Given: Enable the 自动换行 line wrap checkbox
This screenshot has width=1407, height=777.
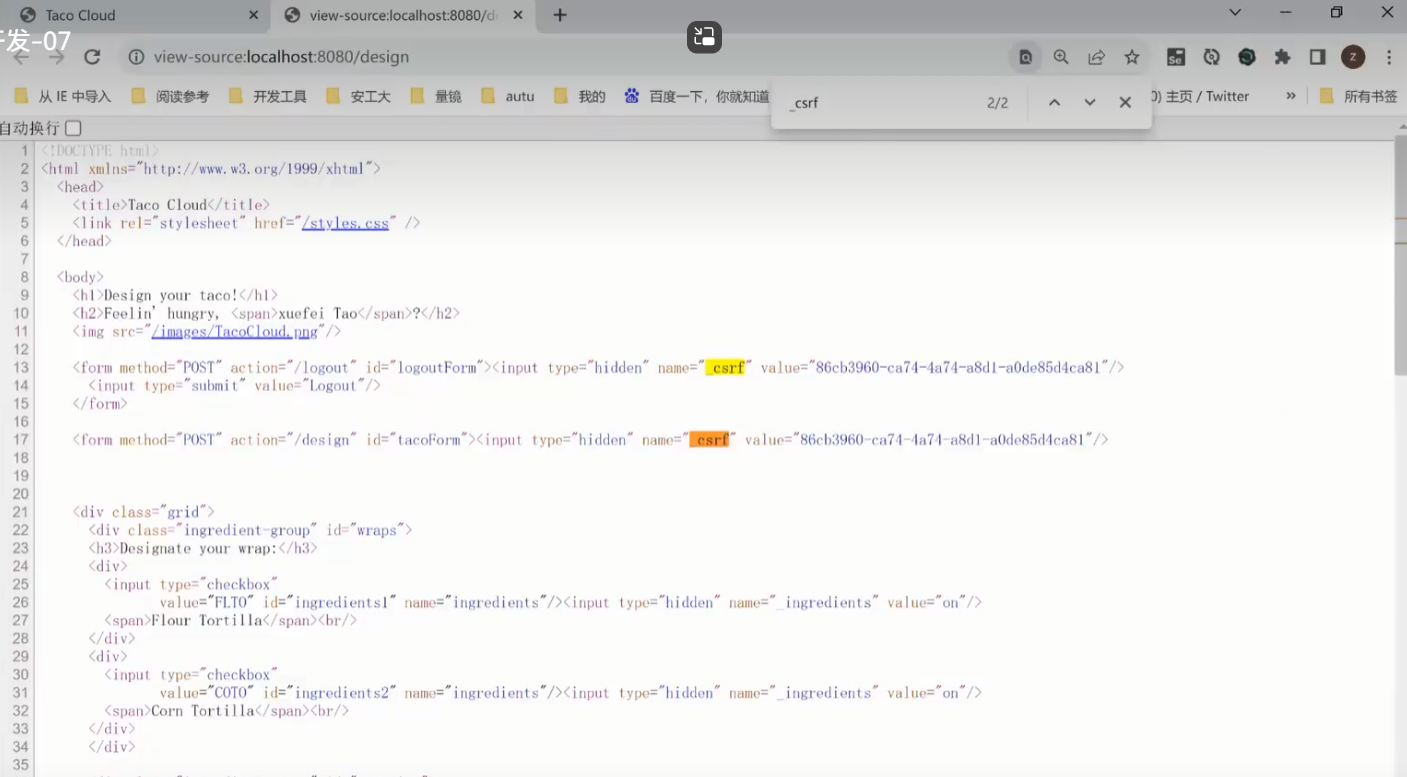Looking at the screenshot, I should [x=73, y=128].
